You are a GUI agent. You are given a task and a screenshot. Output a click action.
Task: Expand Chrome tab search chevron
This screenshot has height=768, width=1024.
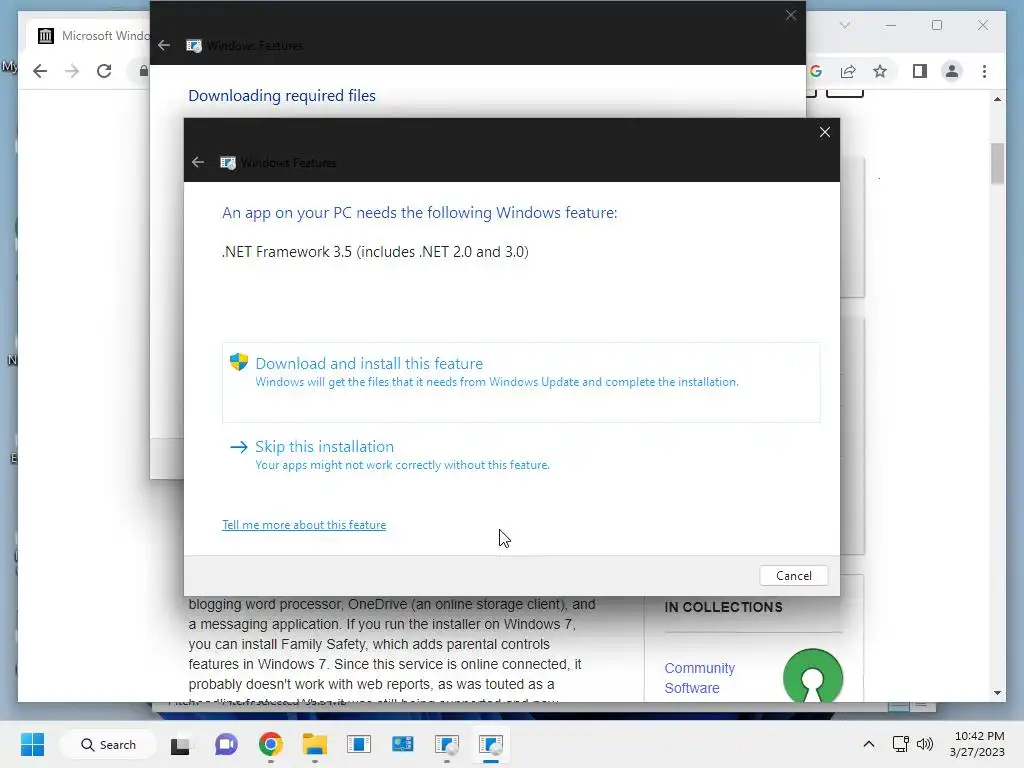(844, 25)
